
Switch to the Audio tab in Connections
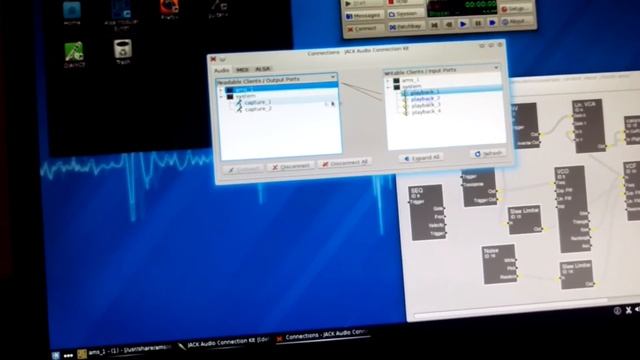[x=222, y=71]
